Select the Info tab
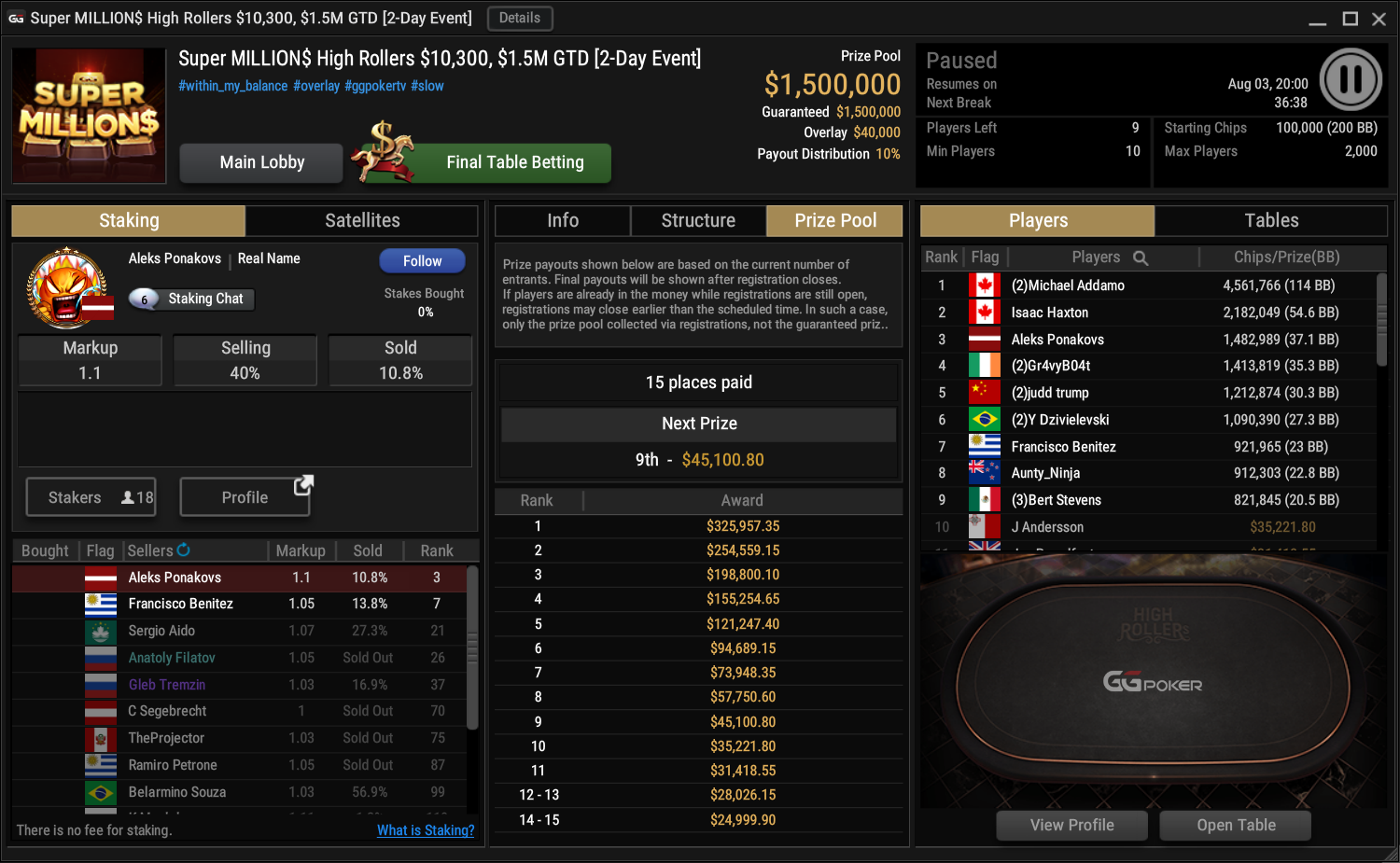 [563, 221]
